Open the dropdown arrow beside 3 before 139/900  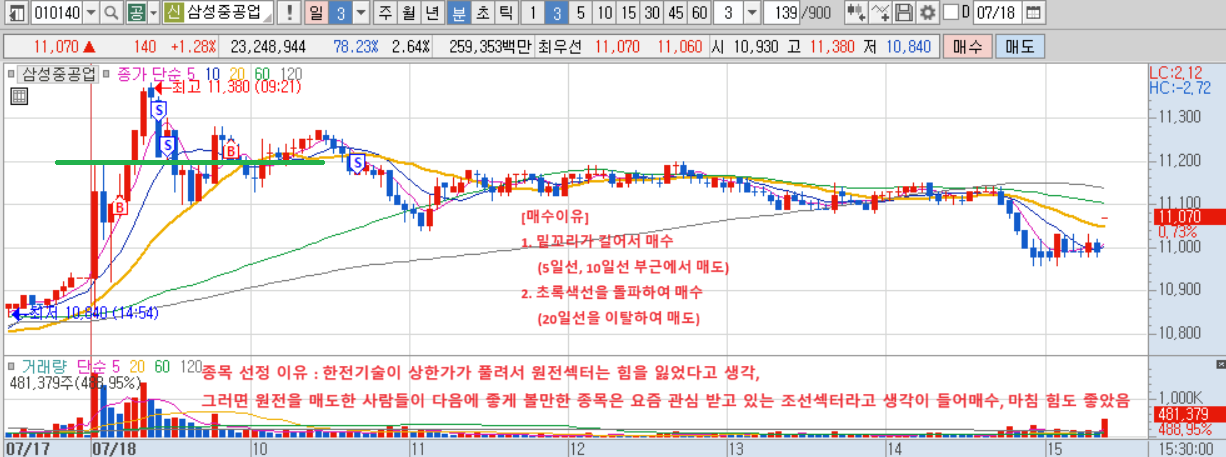pos(752,13)
